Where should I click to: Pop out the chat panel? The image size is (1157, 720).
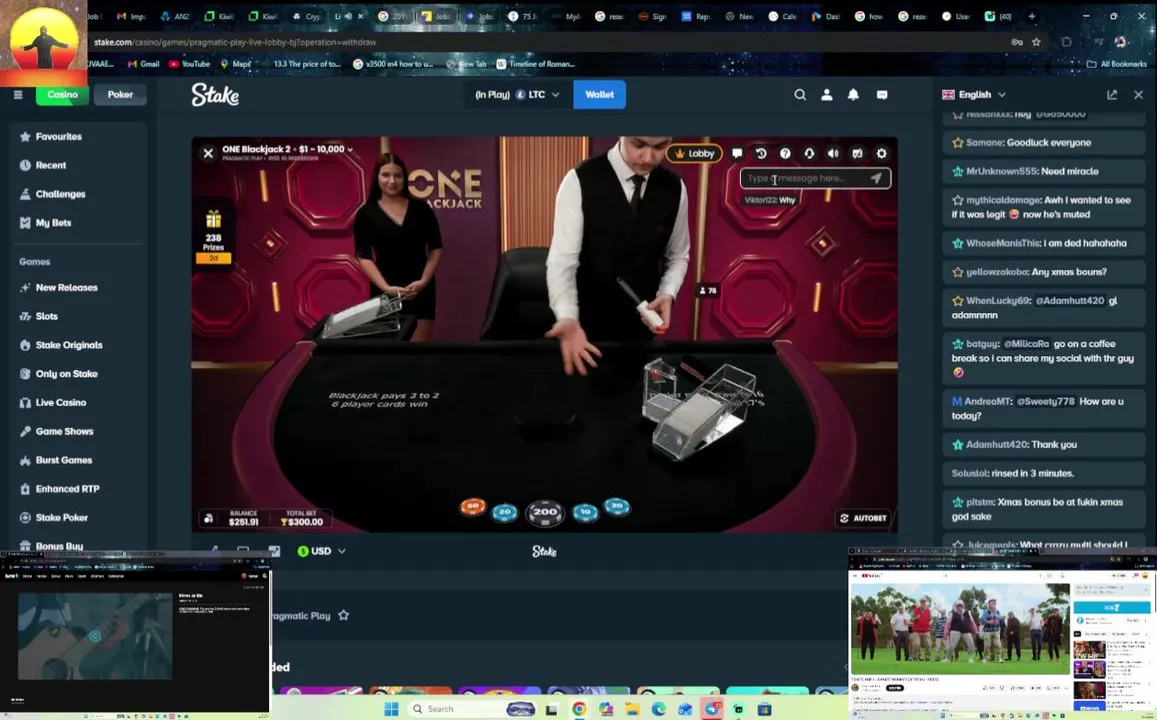coord(1112,94)
